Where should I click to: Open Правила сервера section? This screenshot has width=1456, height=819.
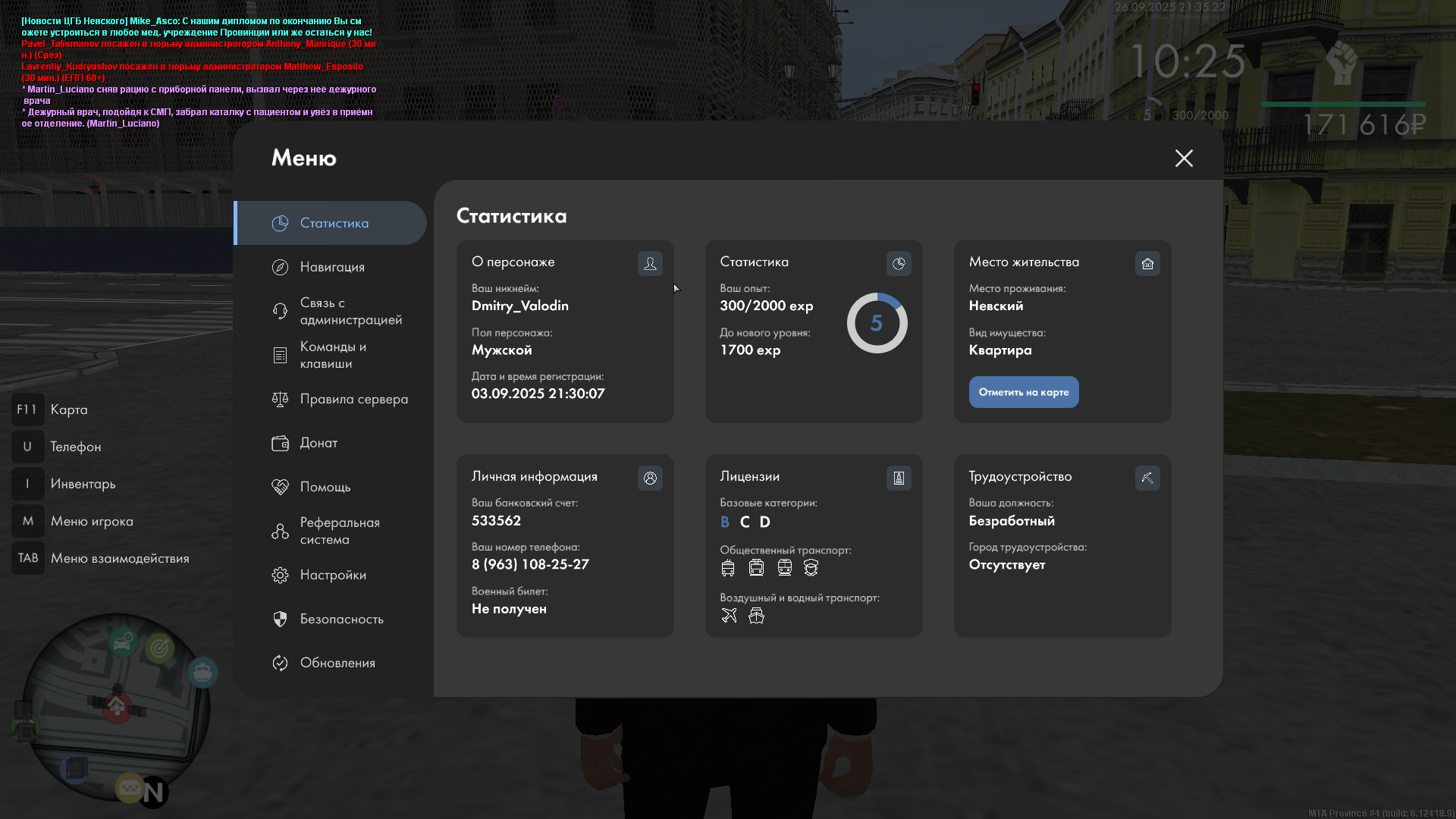[353, 399]
